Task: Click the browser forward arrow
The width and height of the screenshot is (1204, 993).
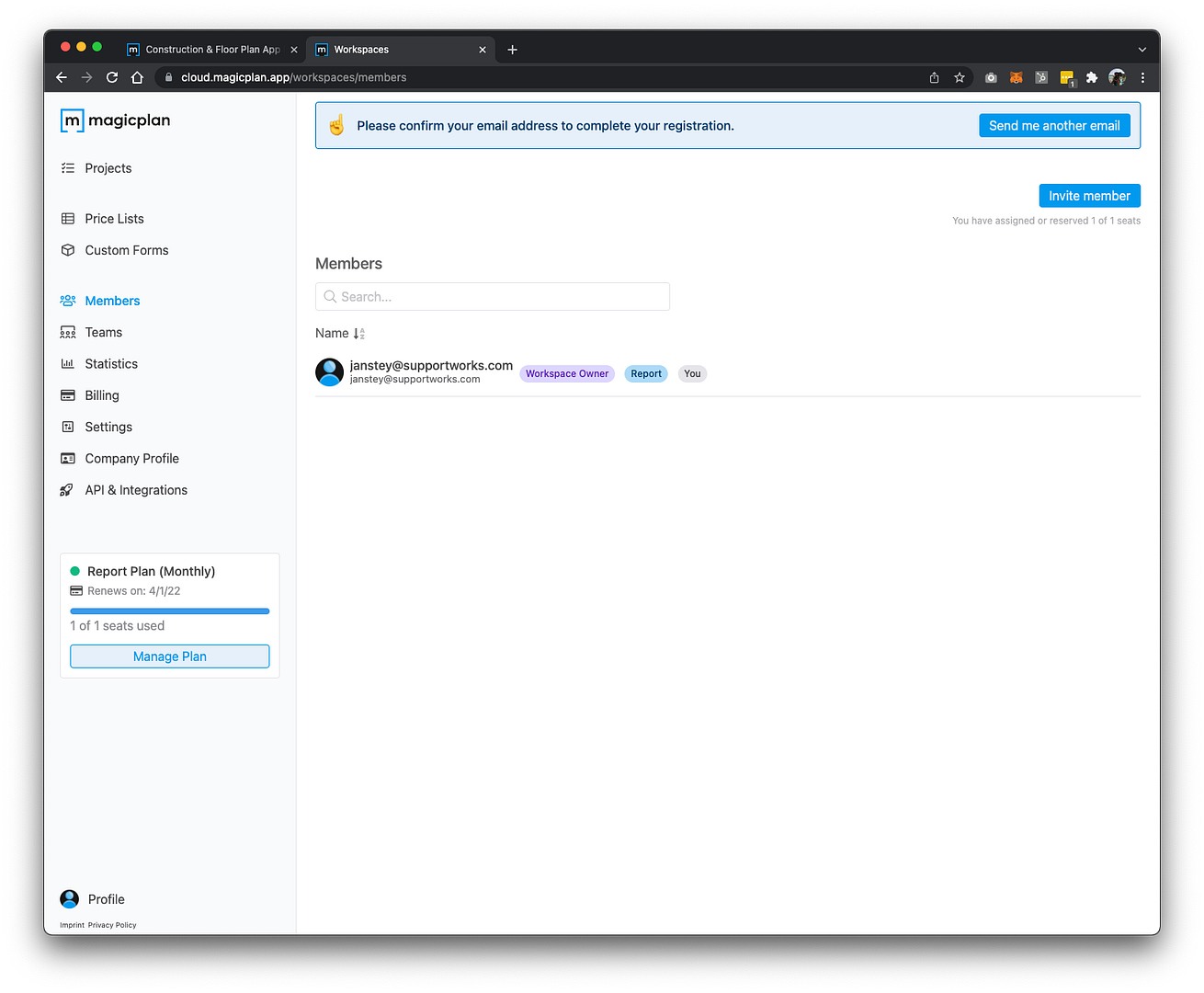Action: (86, 77)
